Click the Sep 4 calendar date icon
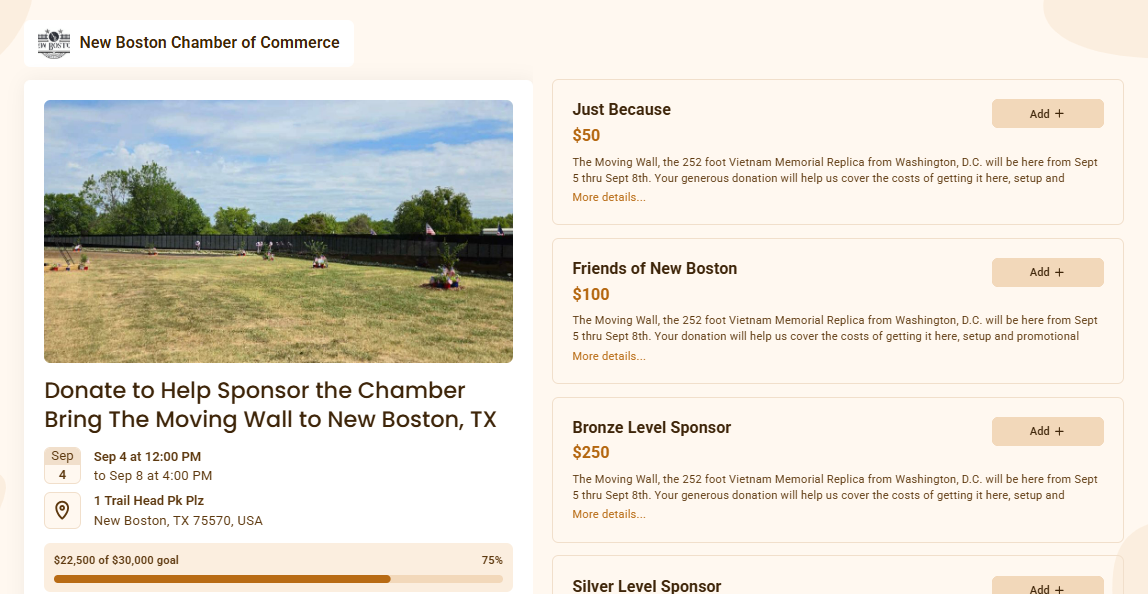Image resolution: width=1148 pixels, height=594 pixels. [x=62, y=465]
